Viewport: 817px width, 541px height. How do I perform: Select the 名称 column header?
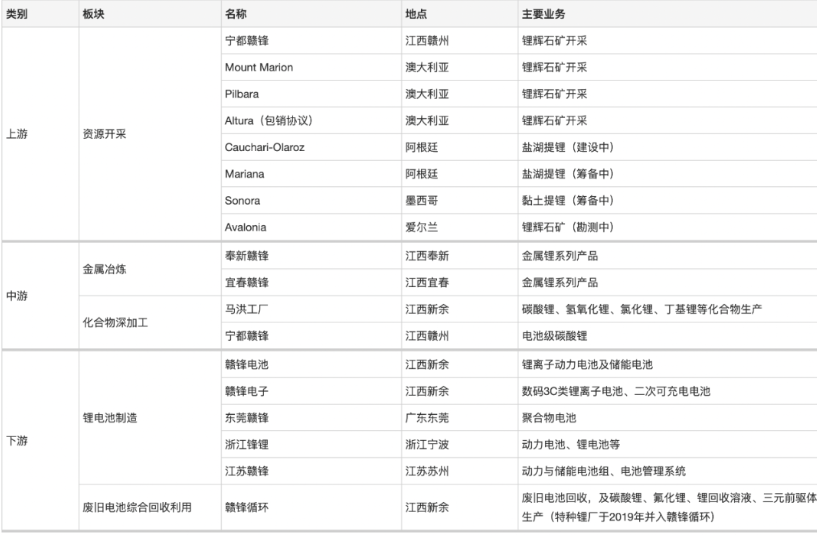point(238,14)
